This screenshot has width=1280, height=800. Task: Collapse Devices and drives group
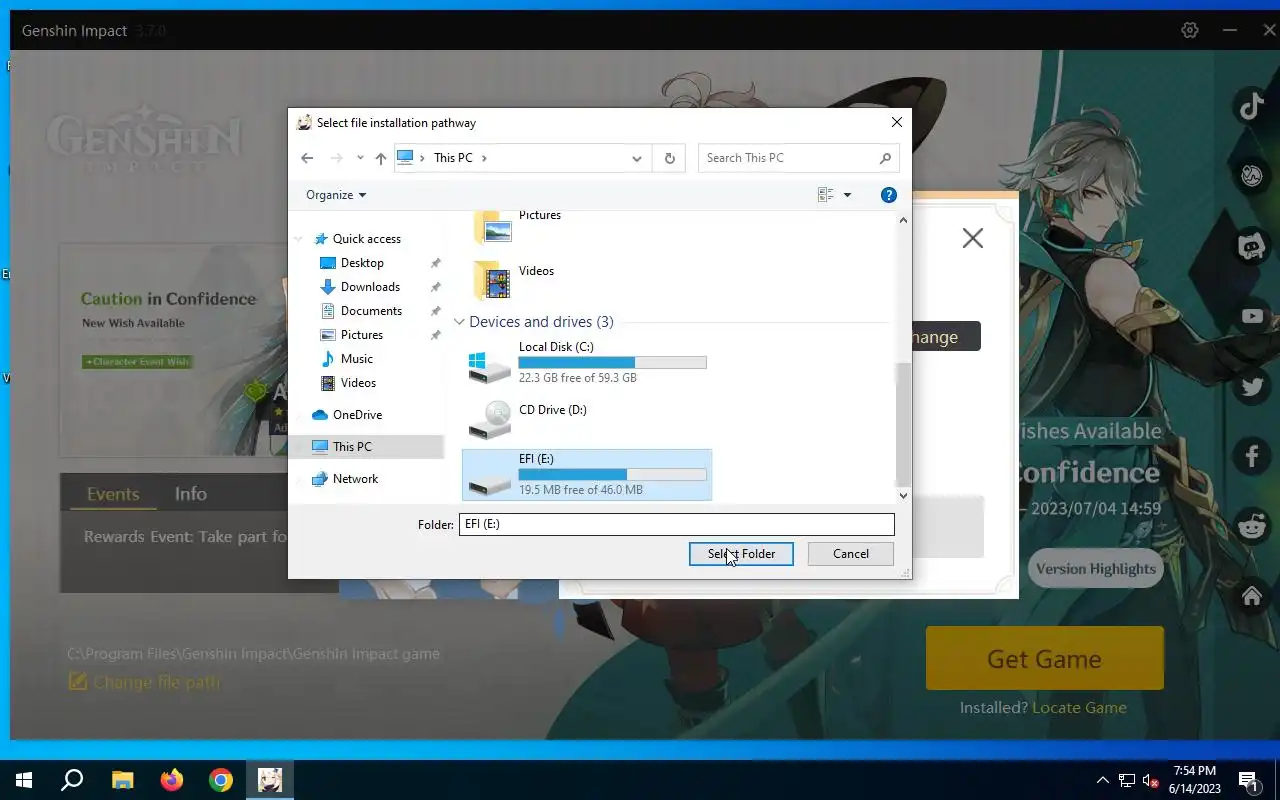460,322
